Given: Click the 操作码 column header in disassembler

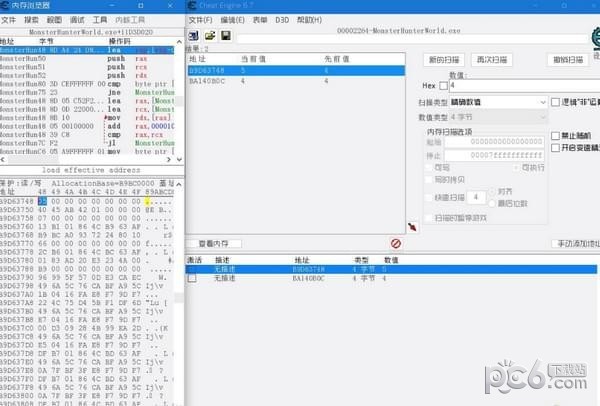Looking at the screenshot, I should pos(119,41).
